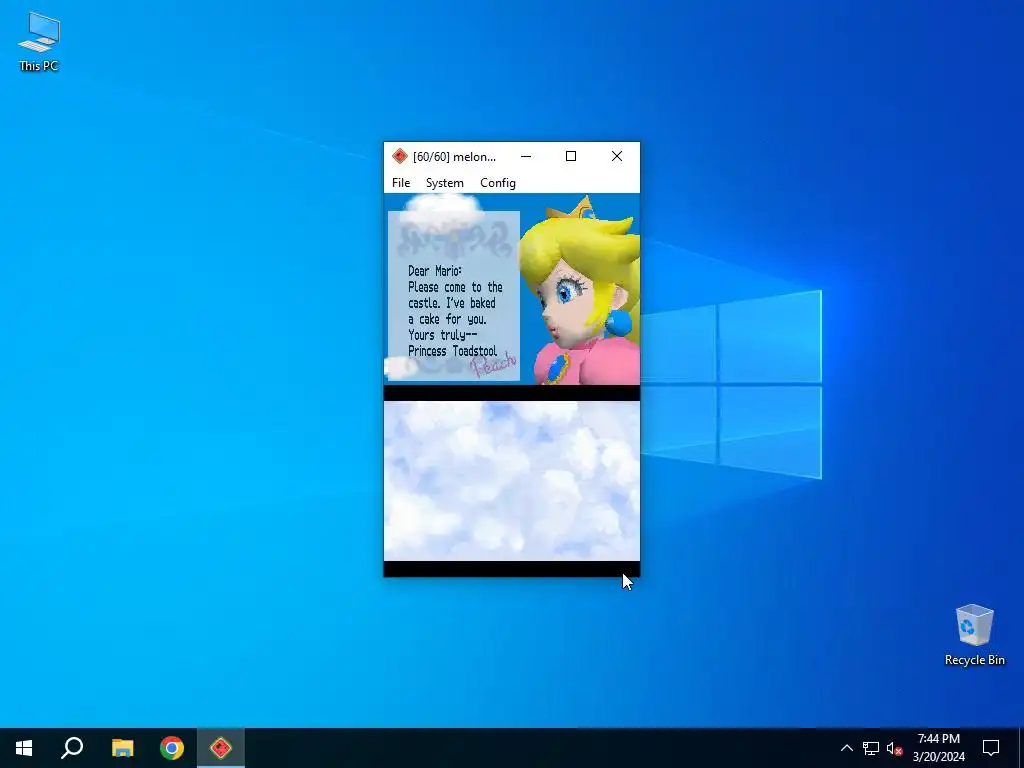Screen dimensions: 1024x768
Task: Close the melonDS emulator window
Action: [616, 157]
